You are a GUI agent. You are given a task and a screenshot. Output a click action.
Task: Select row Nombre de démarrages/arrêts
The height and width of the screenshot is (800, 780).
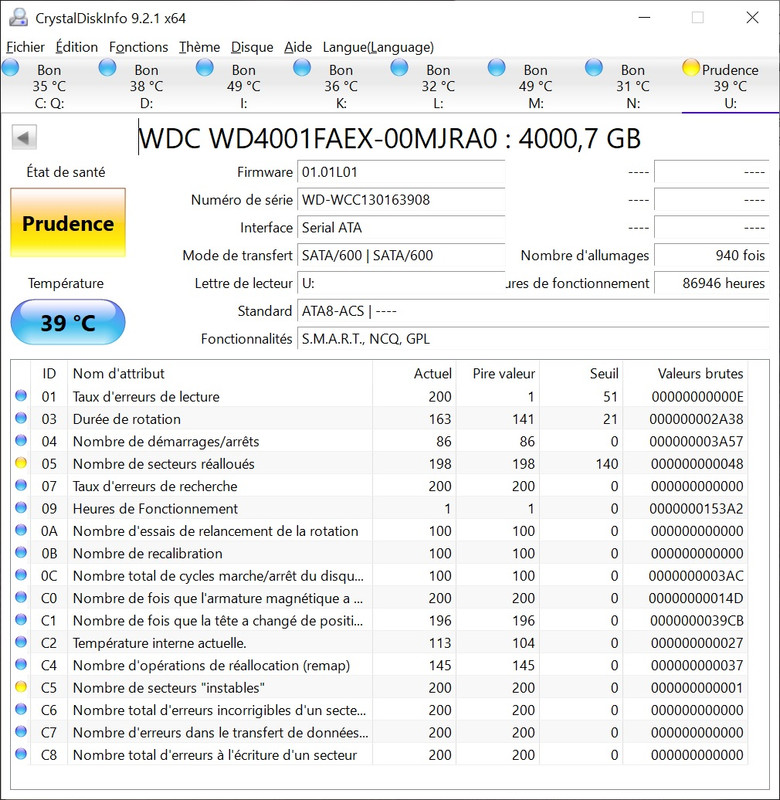click(379, 441)
